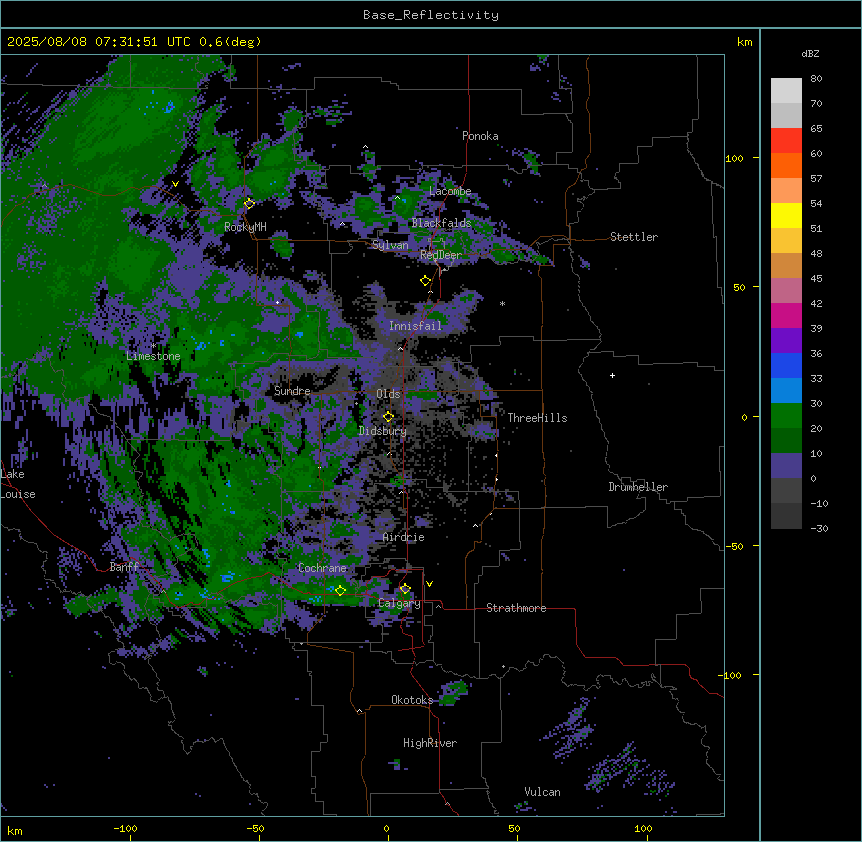The height and width of the screenshot is (842, 862).
Task: Click the Innisfail city label
Action: [x=415, y=326]
